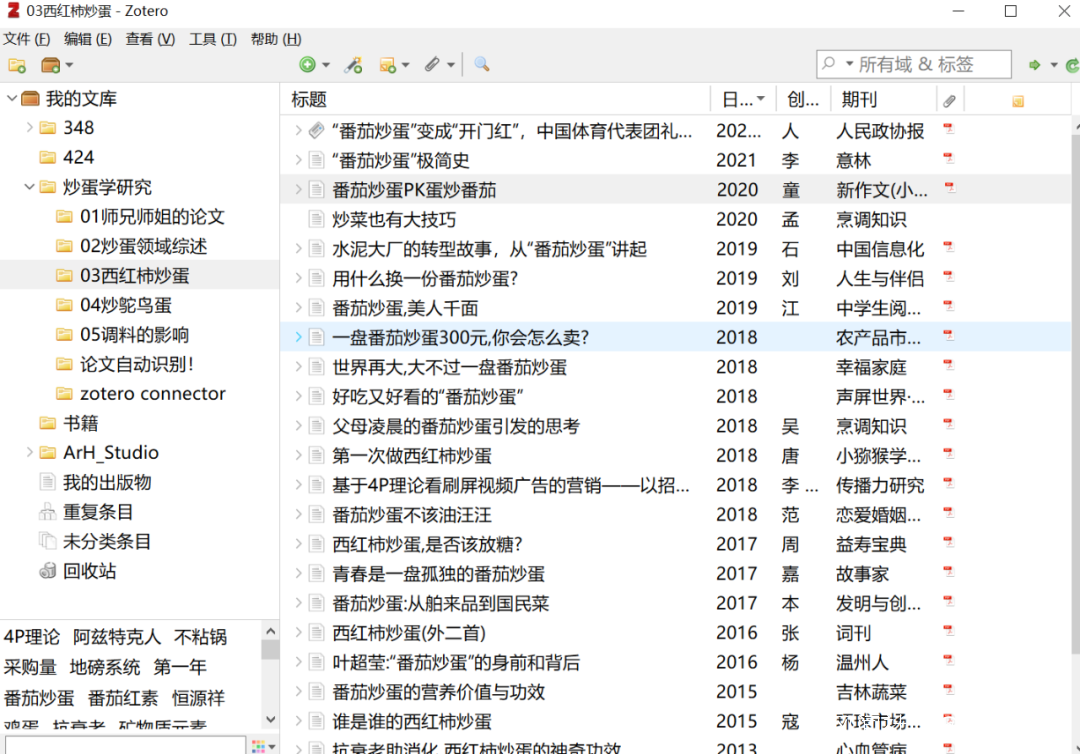Click the new collection toolbar icon

click(17, 65)
